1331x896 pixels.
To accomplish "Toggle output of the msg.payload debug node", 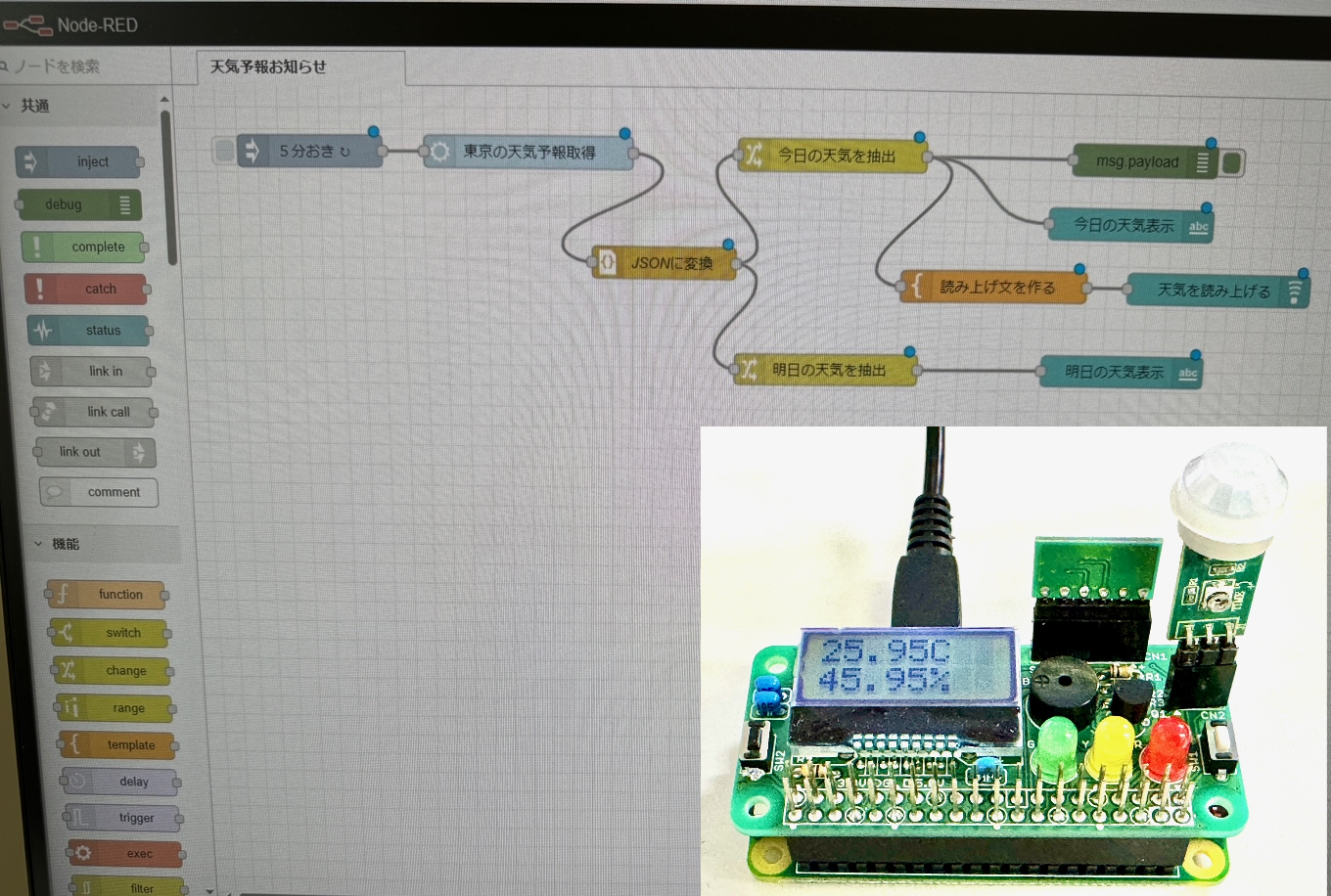I will click(1230, 161).
